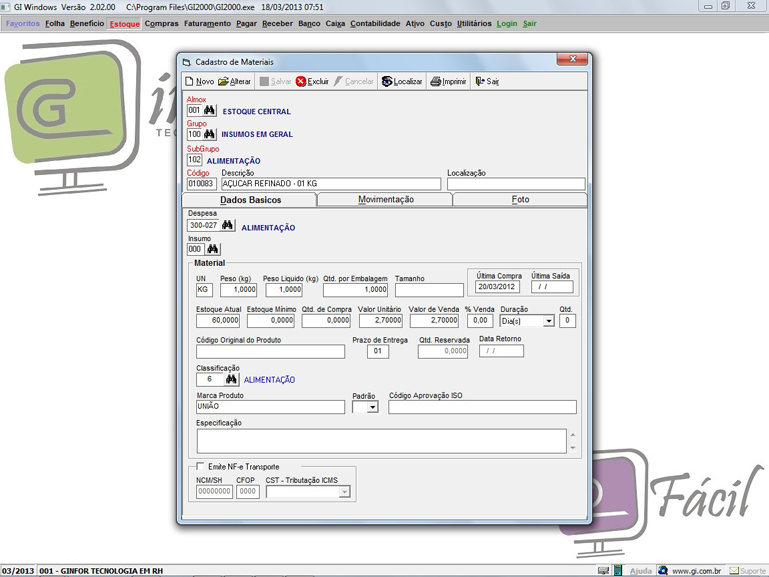
Task: Open the Padrão dropdown
Action: (x=372, y=407)
